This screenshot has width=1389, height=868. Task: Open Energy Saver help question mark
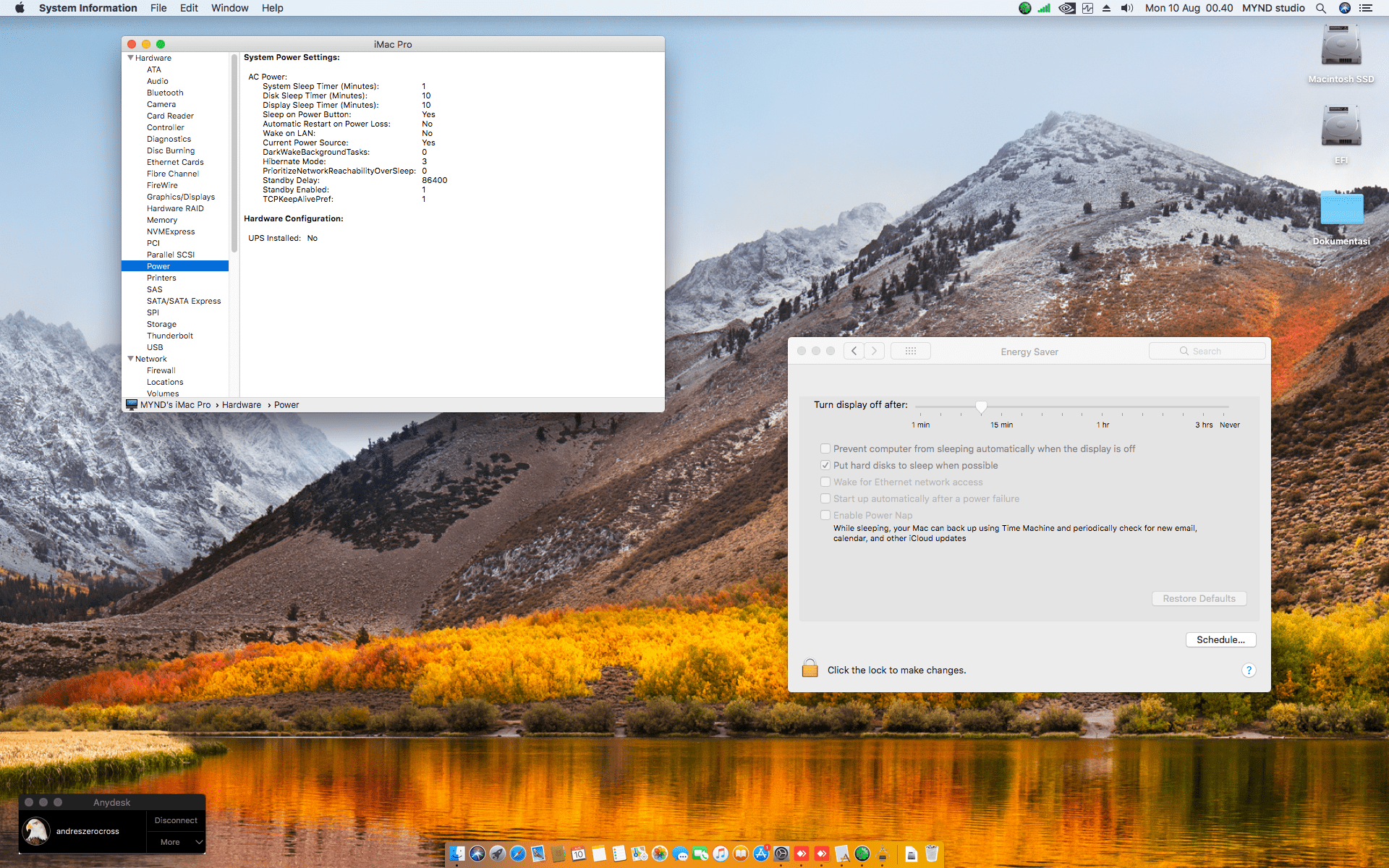point(1249,670)
